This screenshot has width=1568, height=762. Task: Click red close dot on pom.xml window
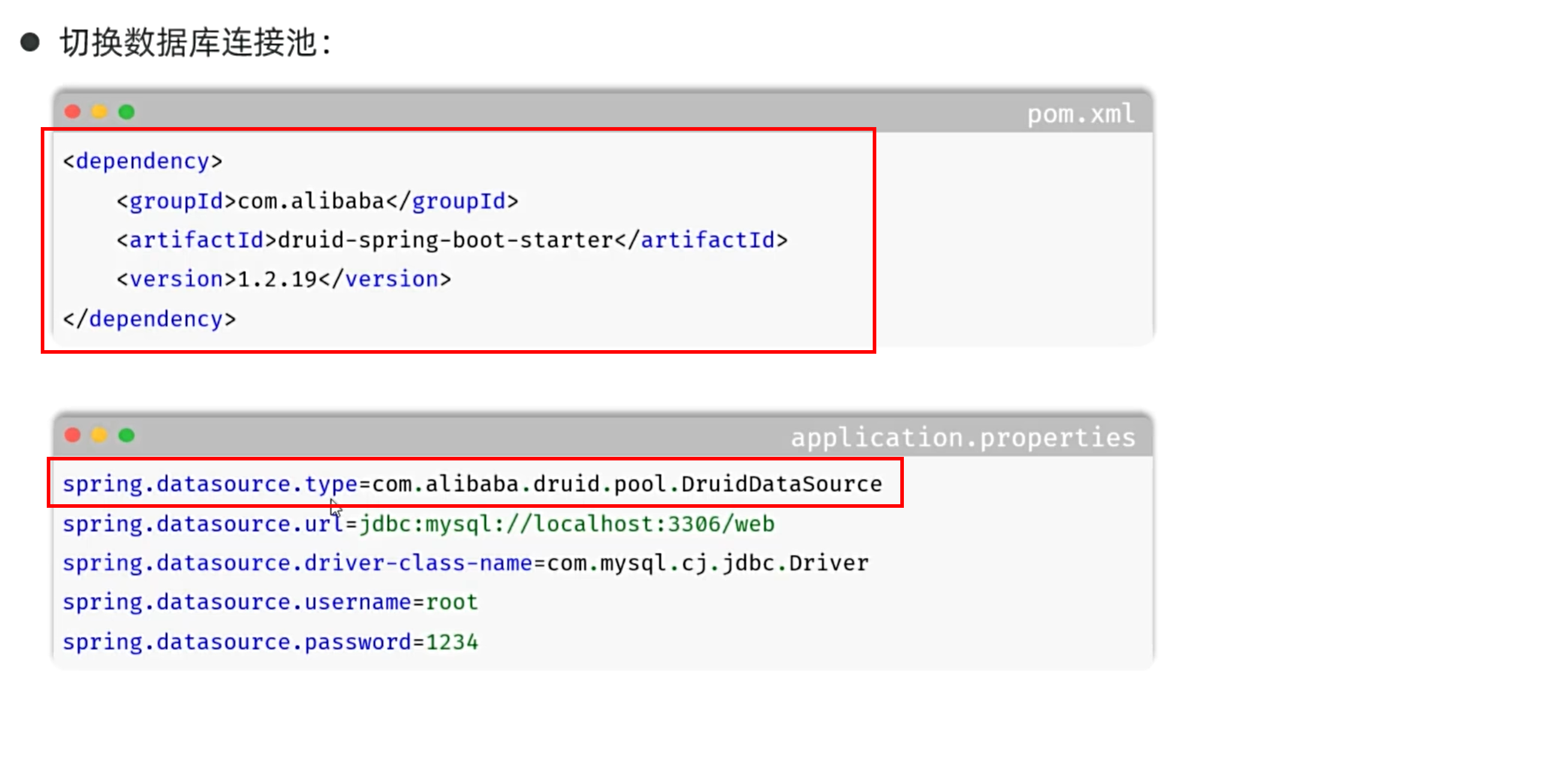tap(73, 112)
